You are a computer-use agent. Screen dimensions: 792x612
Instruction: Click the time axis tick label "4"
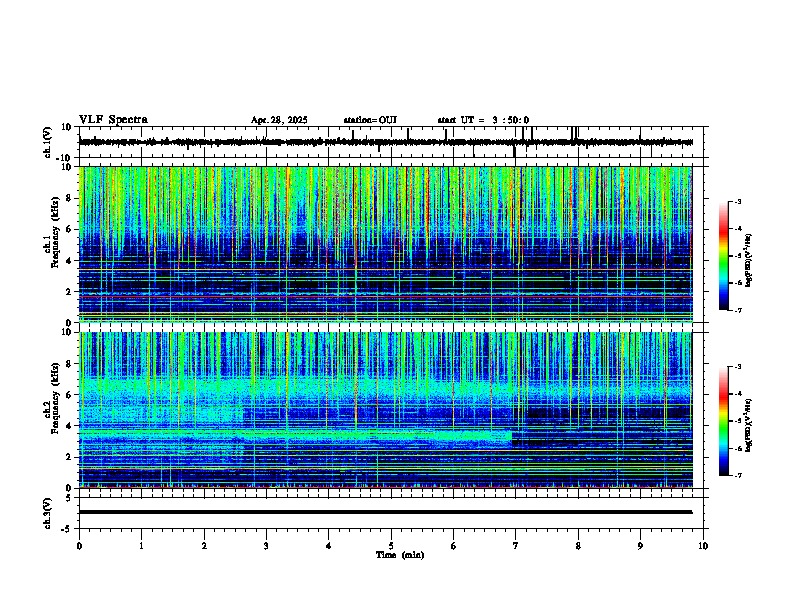329,546
